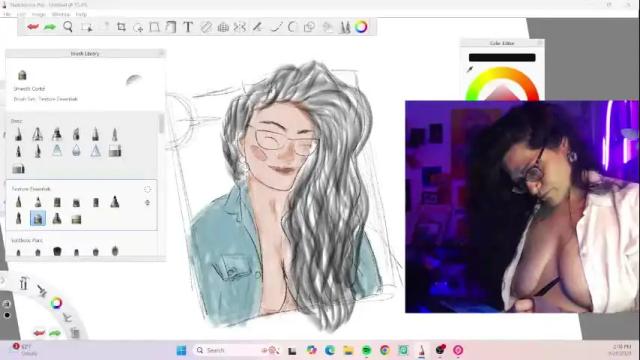The width and height of the screenshot is (640, 360).
Task: Open the Window menu
Action: [61, 14]
